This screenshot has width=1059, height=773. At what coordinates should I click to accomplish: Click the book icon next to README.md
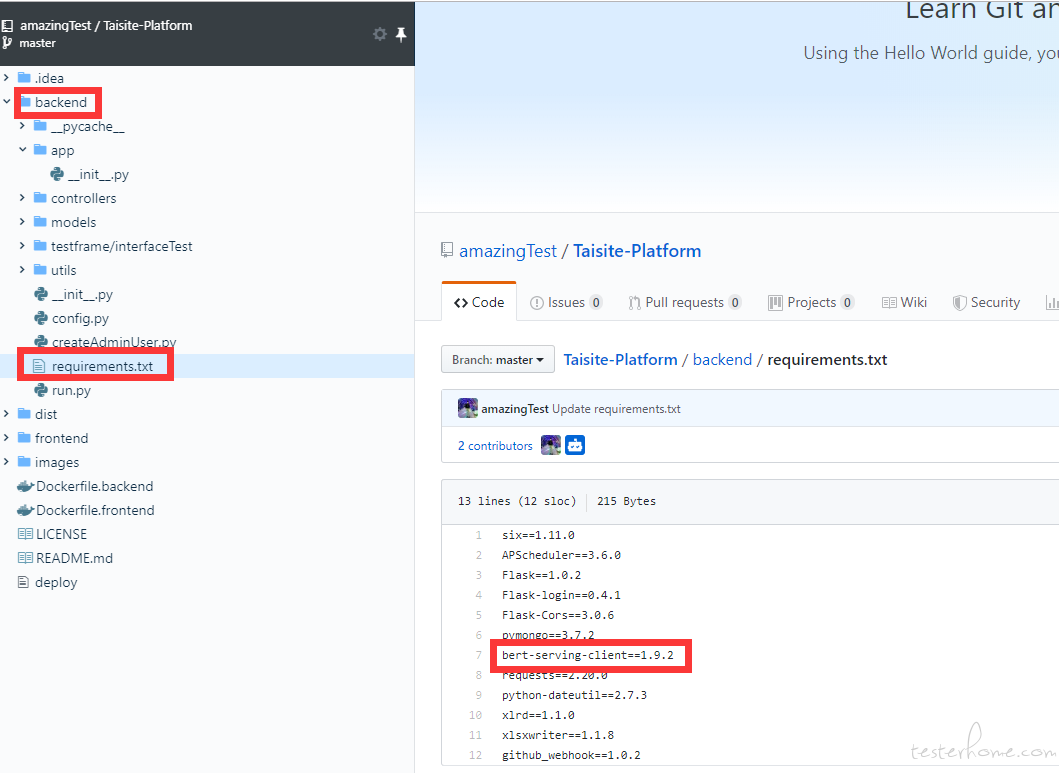tap(25, 558)
